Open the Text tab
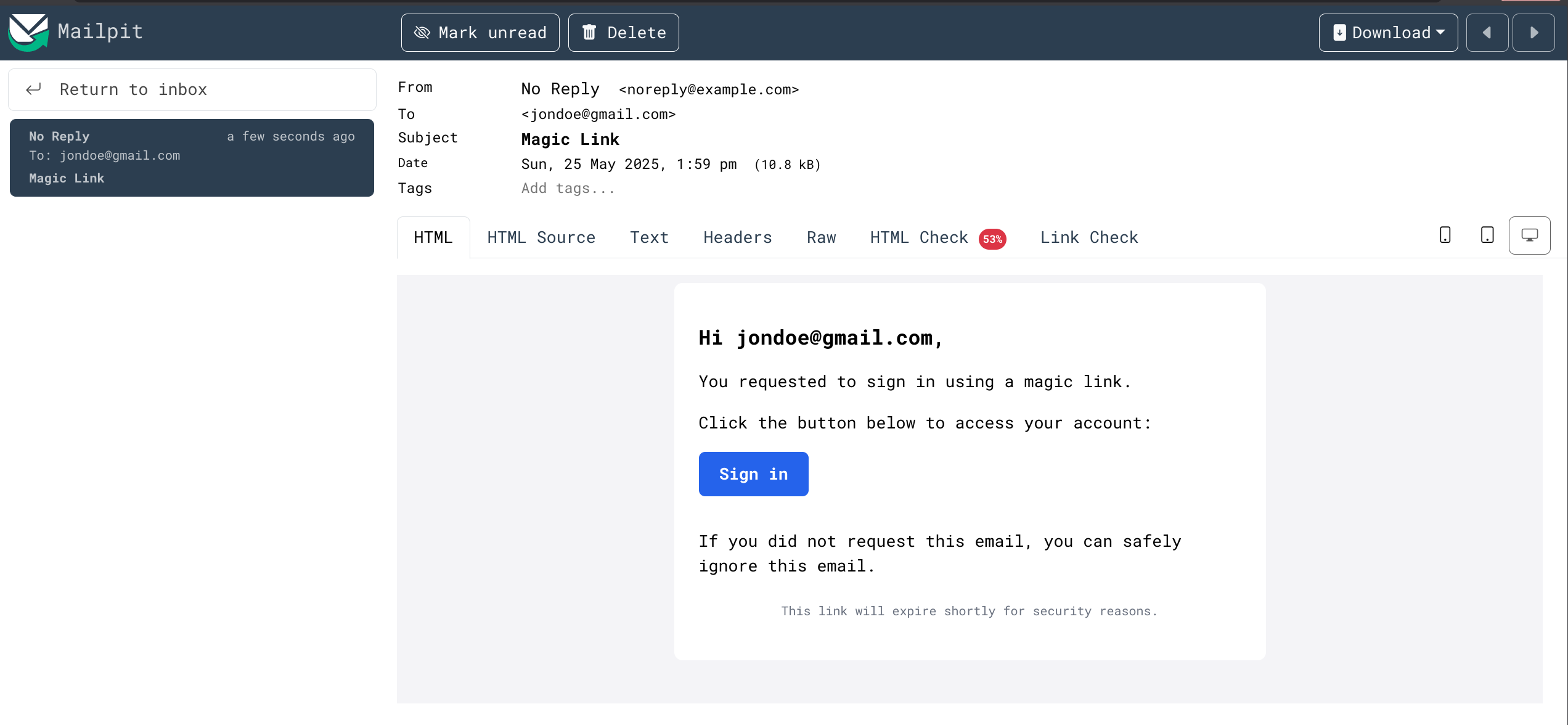1568x725 pixels. (x=649, y=237)
